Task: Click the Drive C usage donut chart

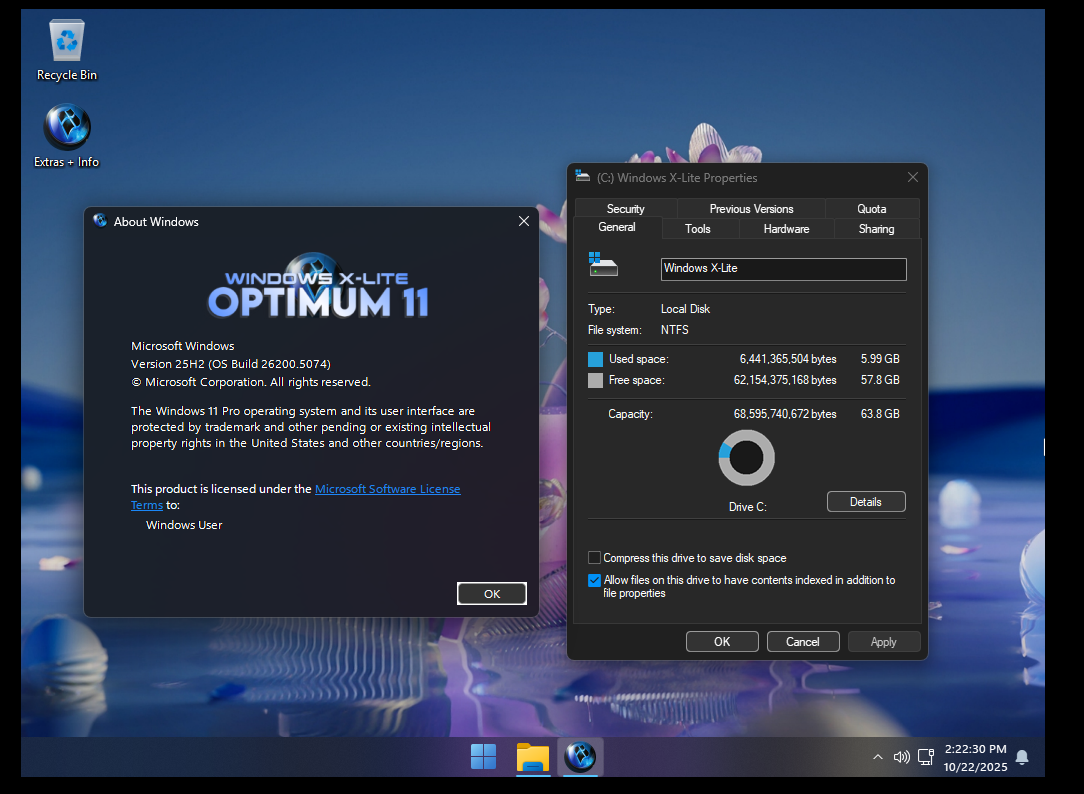Action: click(747, 457)
